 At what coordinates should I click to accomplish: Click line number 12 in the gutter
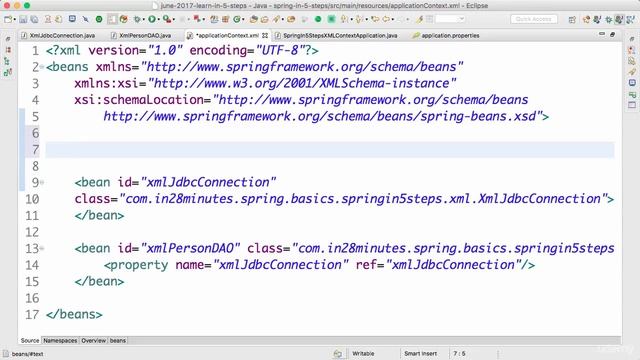(x=32, y=232)
